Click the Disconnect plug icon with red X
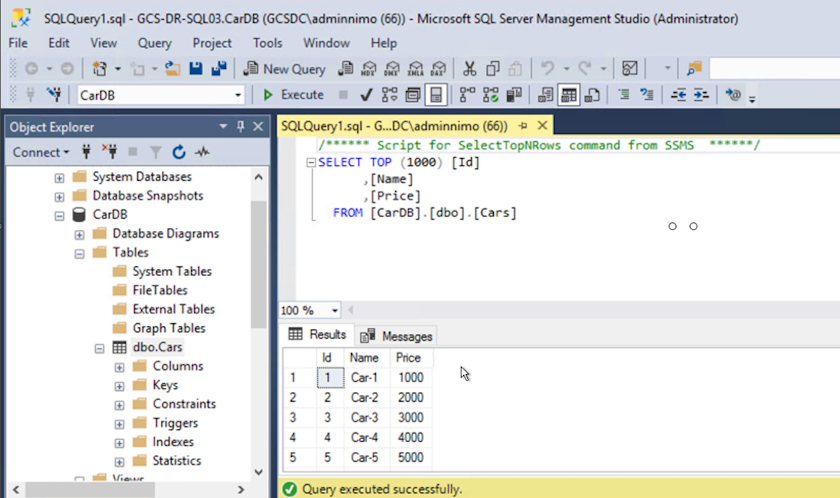 click(111, 152)
